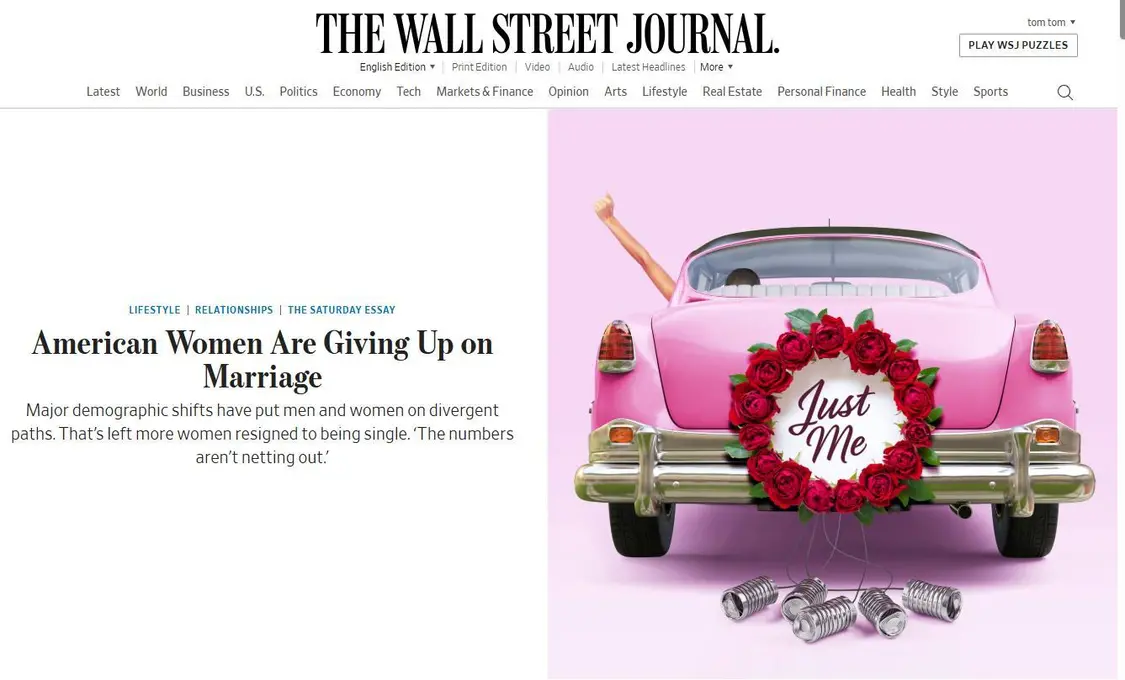Viewport: 1125px width, 680px height.
Task: Go to the Style section
Action: tap(944, 92)
